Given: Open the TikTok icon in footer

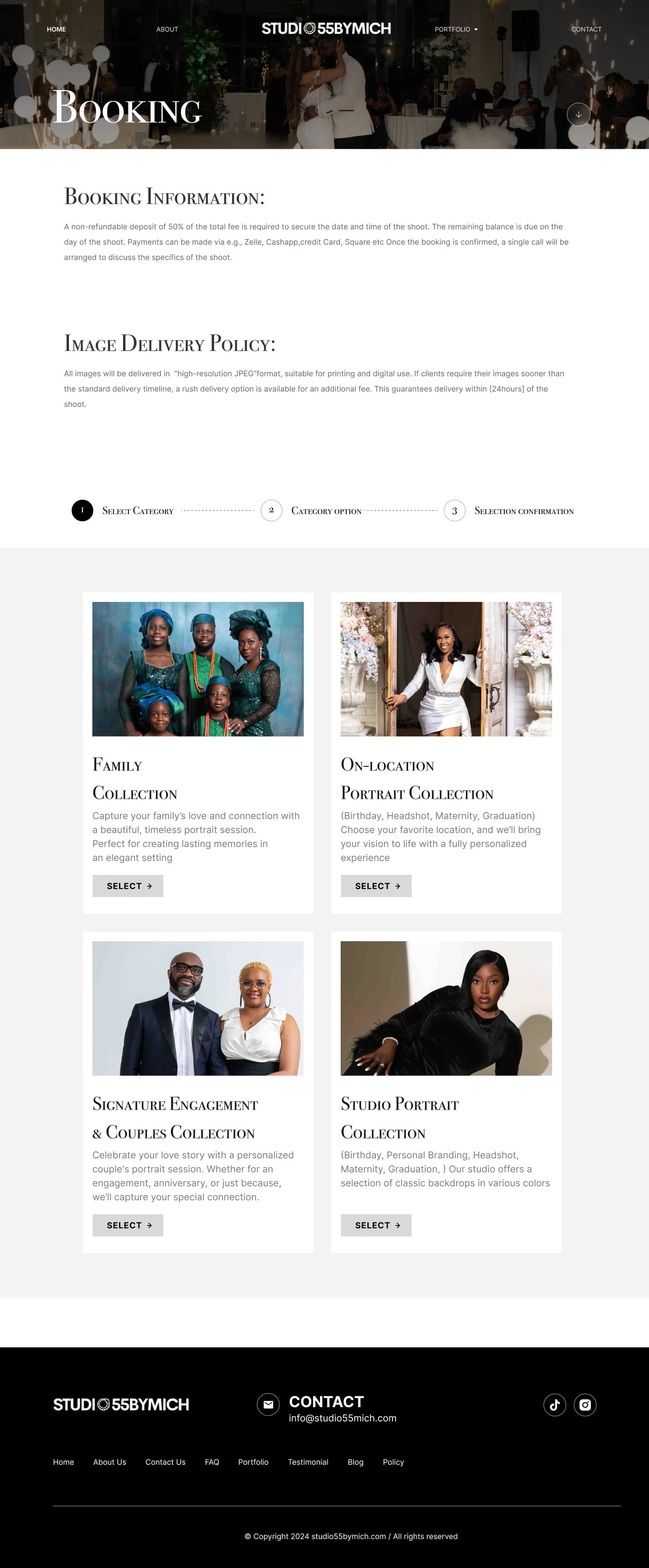Looking at the screenshot, I should pos(555,1404).
